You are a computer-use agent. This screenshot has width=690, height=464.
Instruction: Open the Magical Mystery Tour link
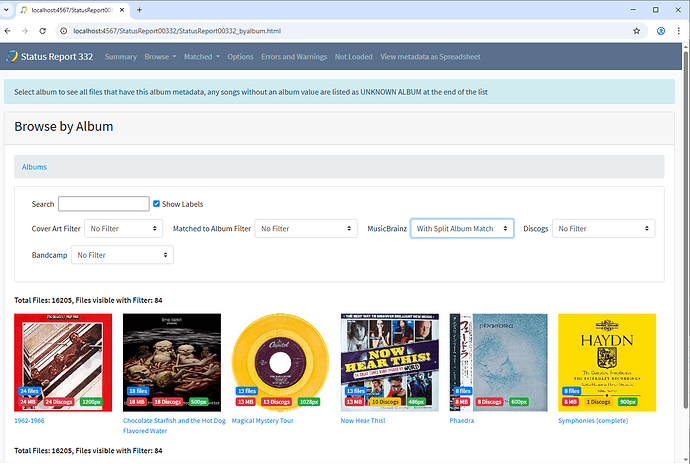point(263,420)
